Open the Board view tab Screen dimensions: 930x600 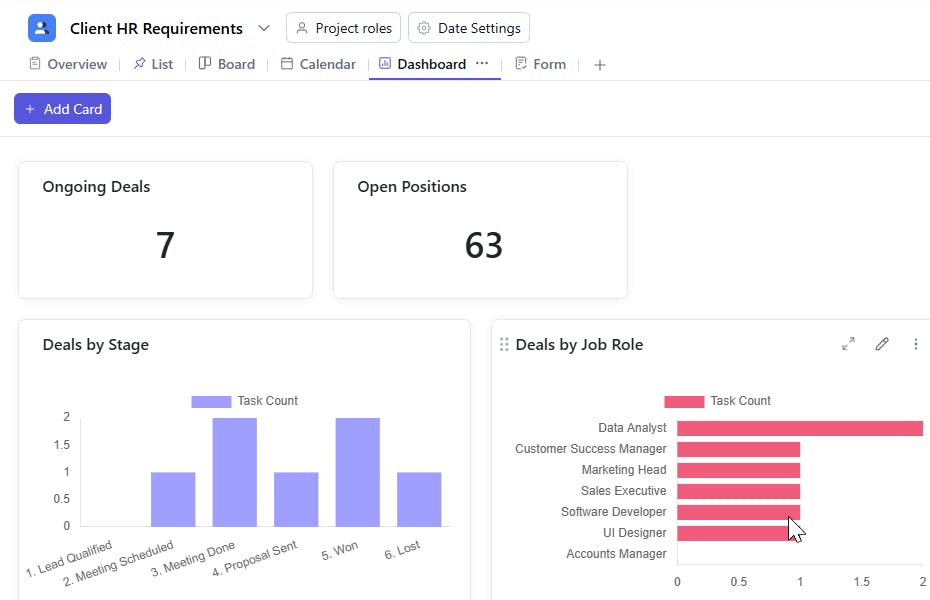pos(227,64)
